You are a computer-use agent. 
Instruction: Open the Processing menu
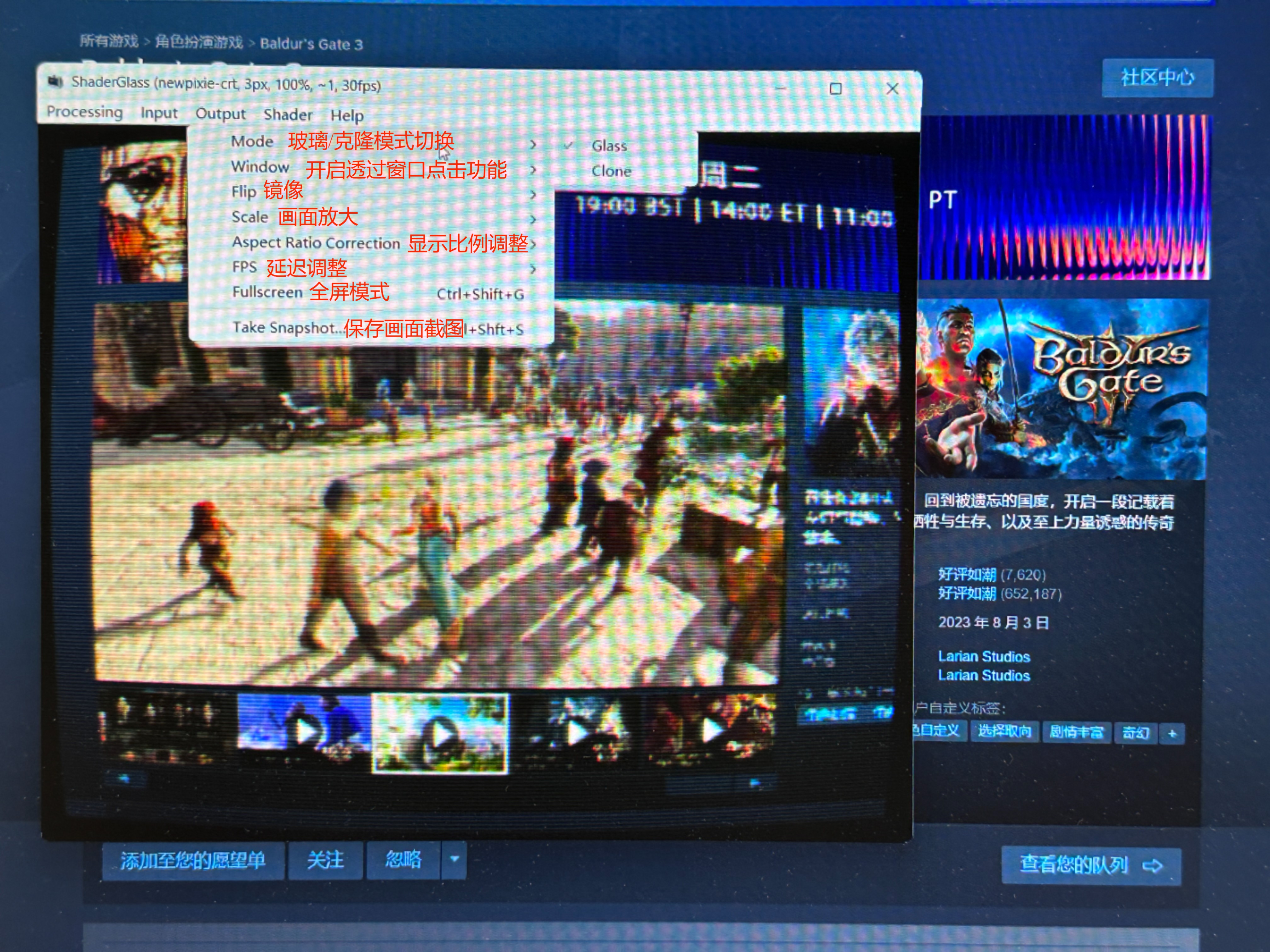pos(84,112)
